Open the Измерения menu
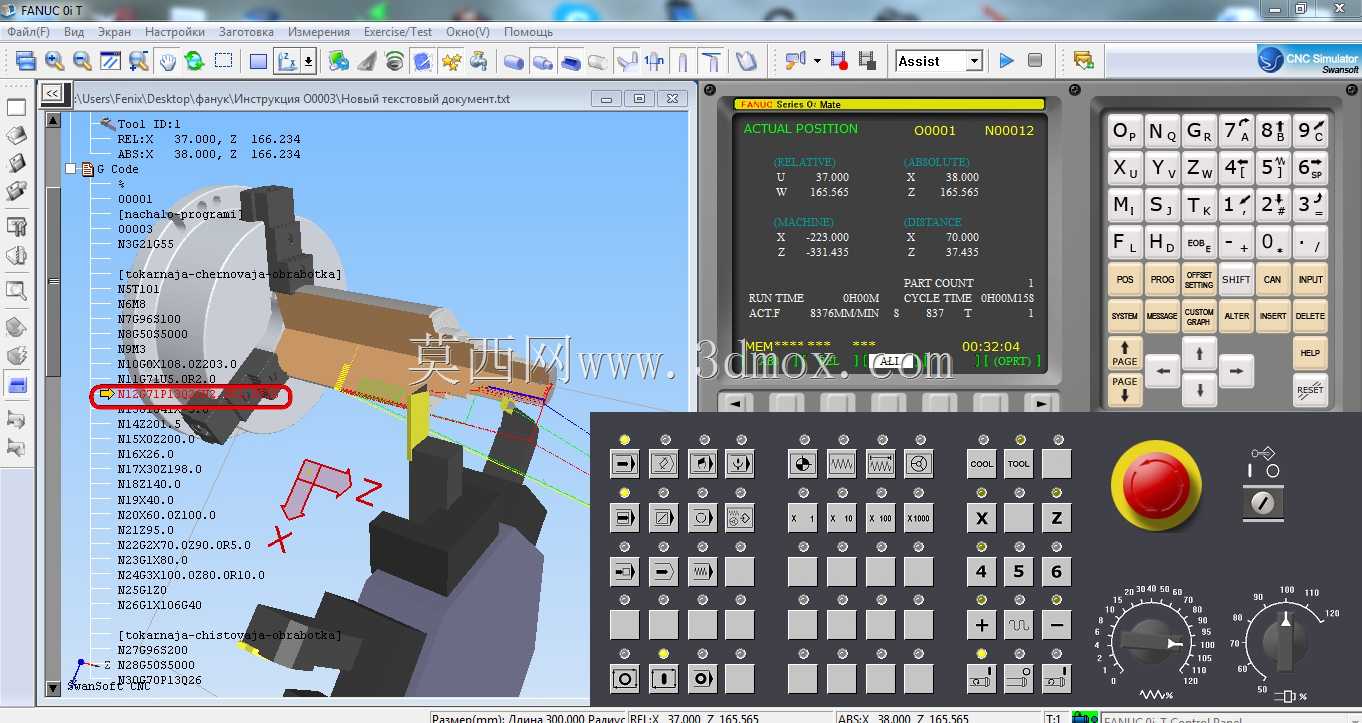 tap(319, 32)
